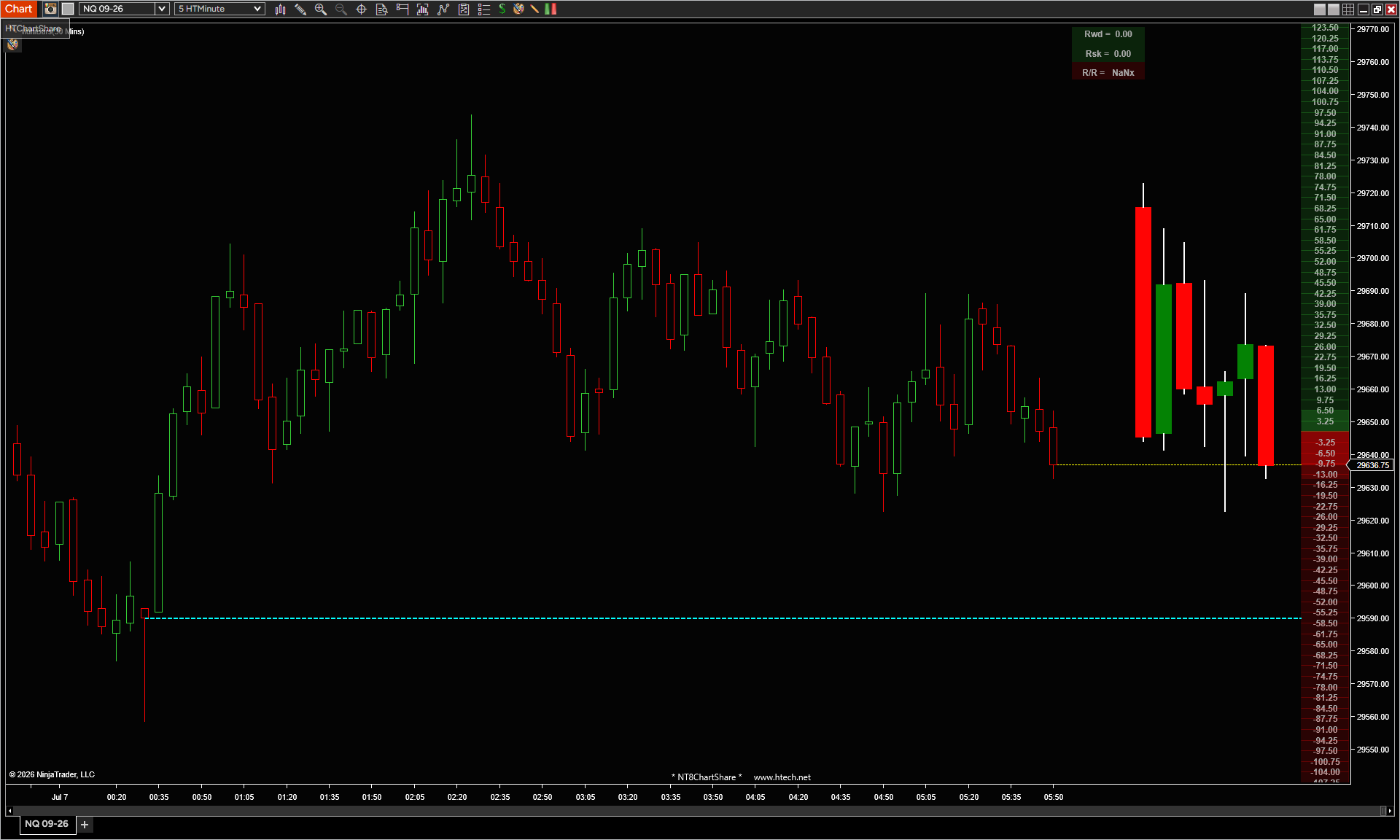
Task: Click the orange pencil icon in toolbar
Action: pyautogui.click(x=534, y=9)
